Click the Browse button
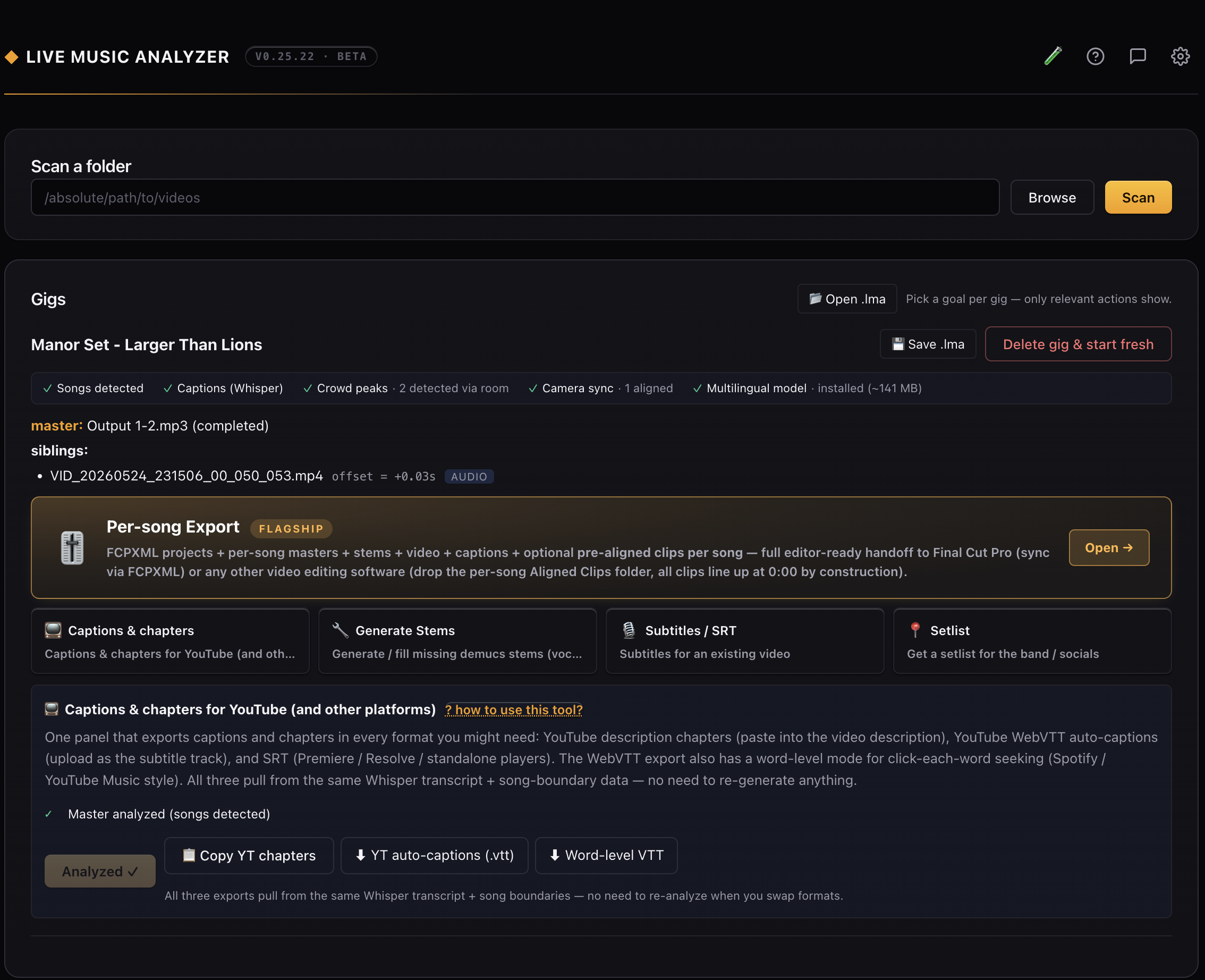This screenshot has height=980, width=1205. coord(1051,198)
